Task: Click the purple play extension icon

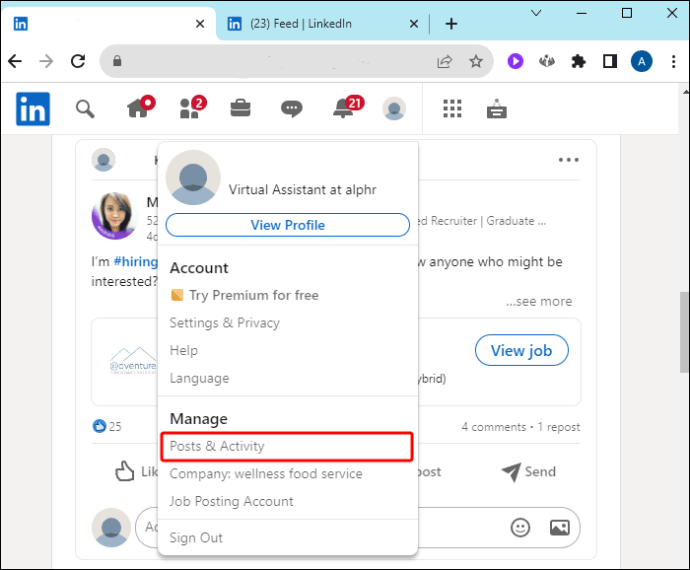Action: click(x=515, y=61)
